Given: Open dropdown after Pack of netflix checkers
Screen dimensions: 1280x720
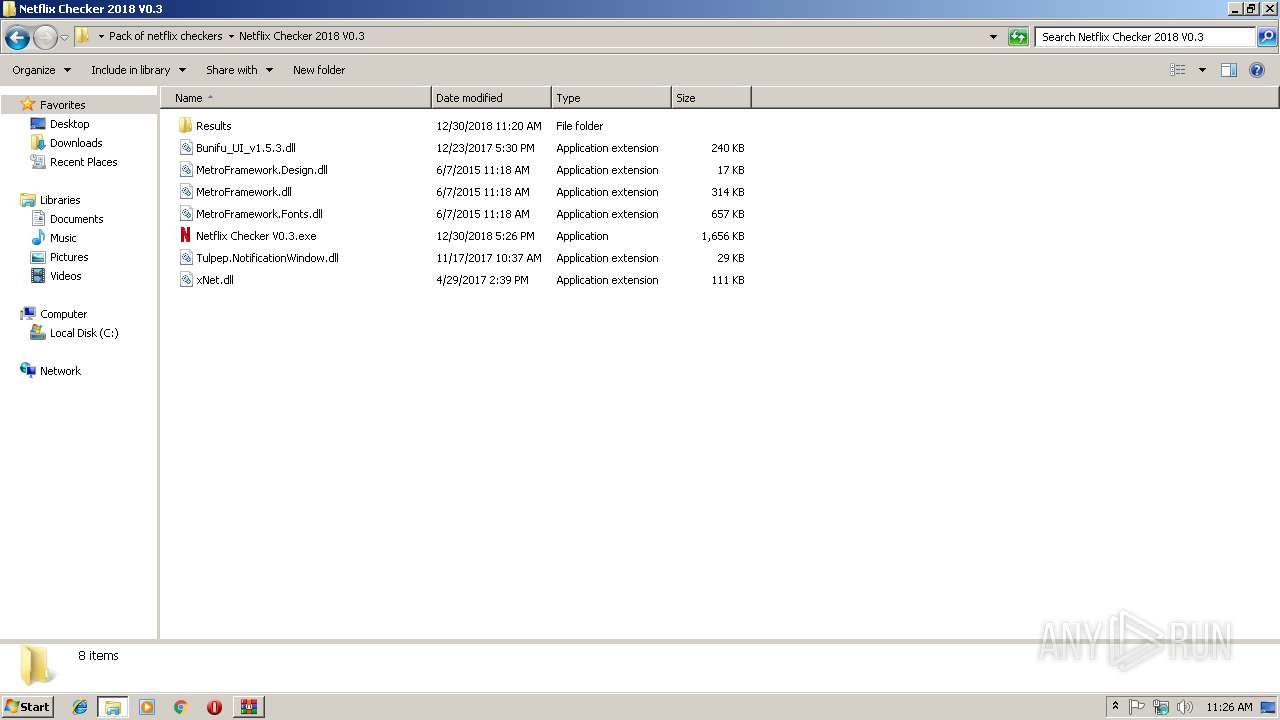Looking at the screenshot, I should 231,37.
